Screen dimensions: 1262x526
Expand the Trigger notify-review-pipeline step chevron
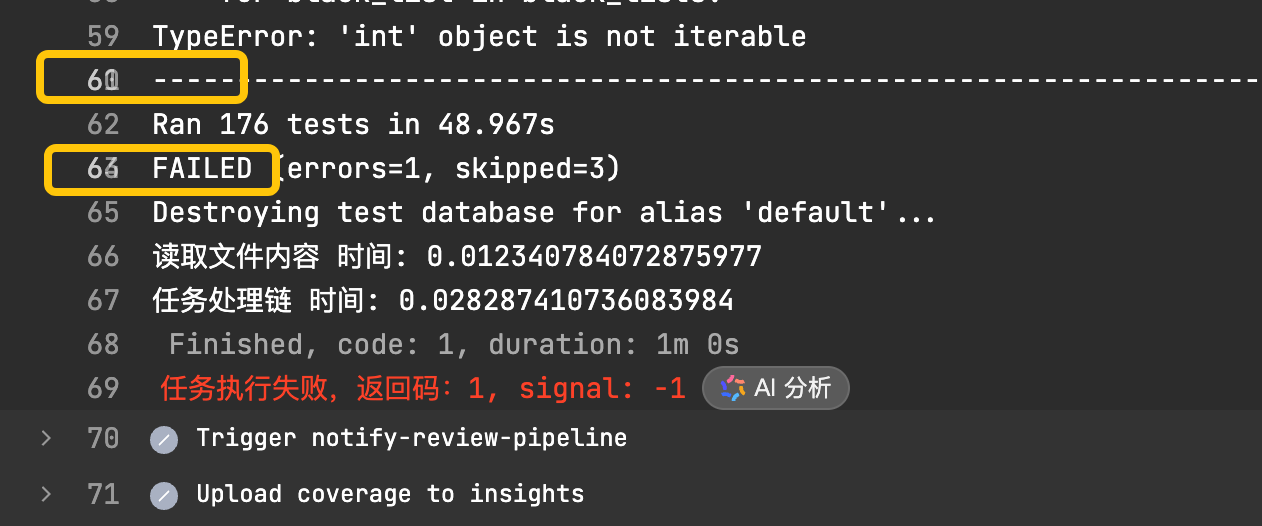click(45, 438)
